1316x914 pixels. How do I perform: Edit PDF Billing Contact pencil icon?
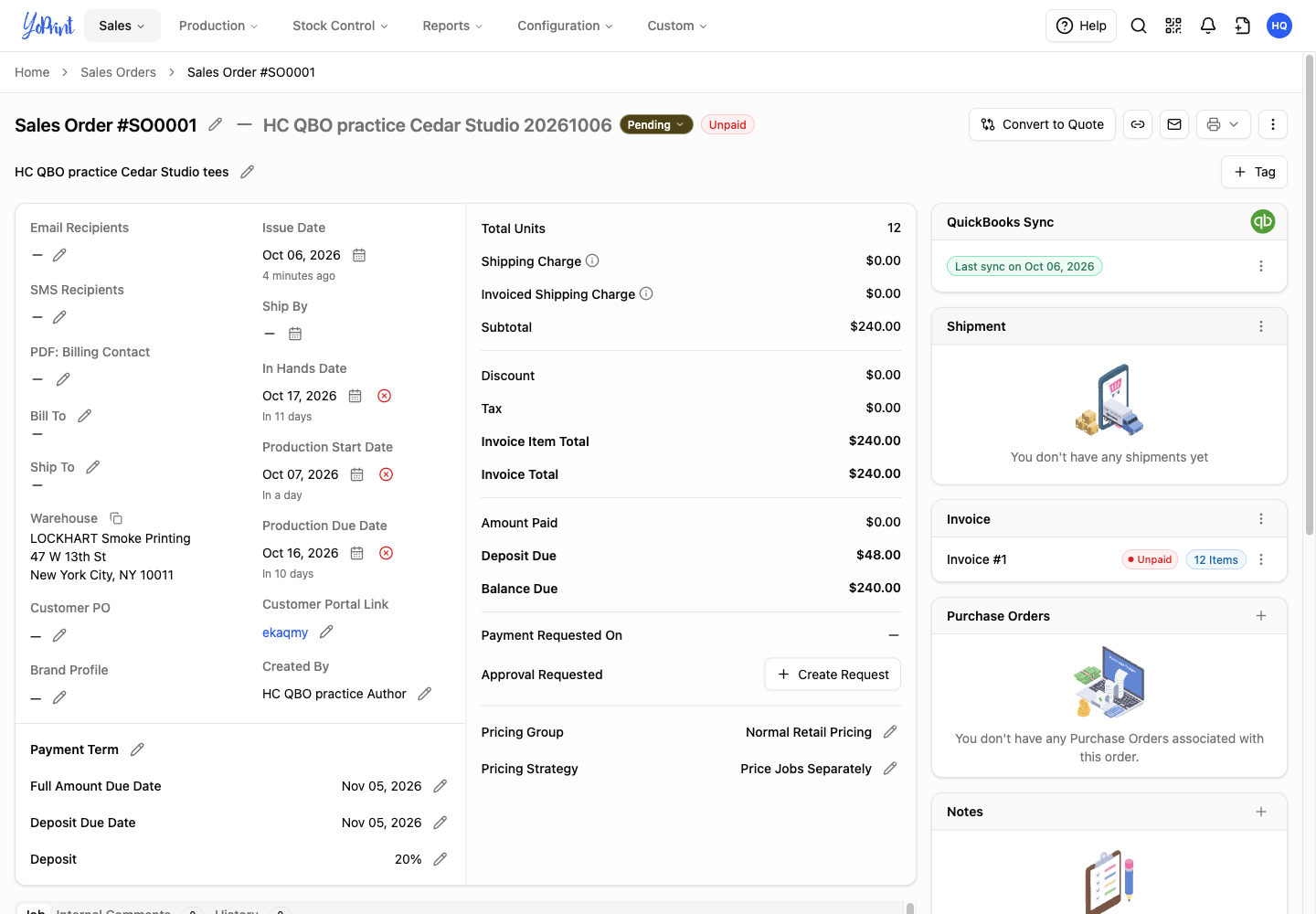pyautogui.click(x=63, y=379)
